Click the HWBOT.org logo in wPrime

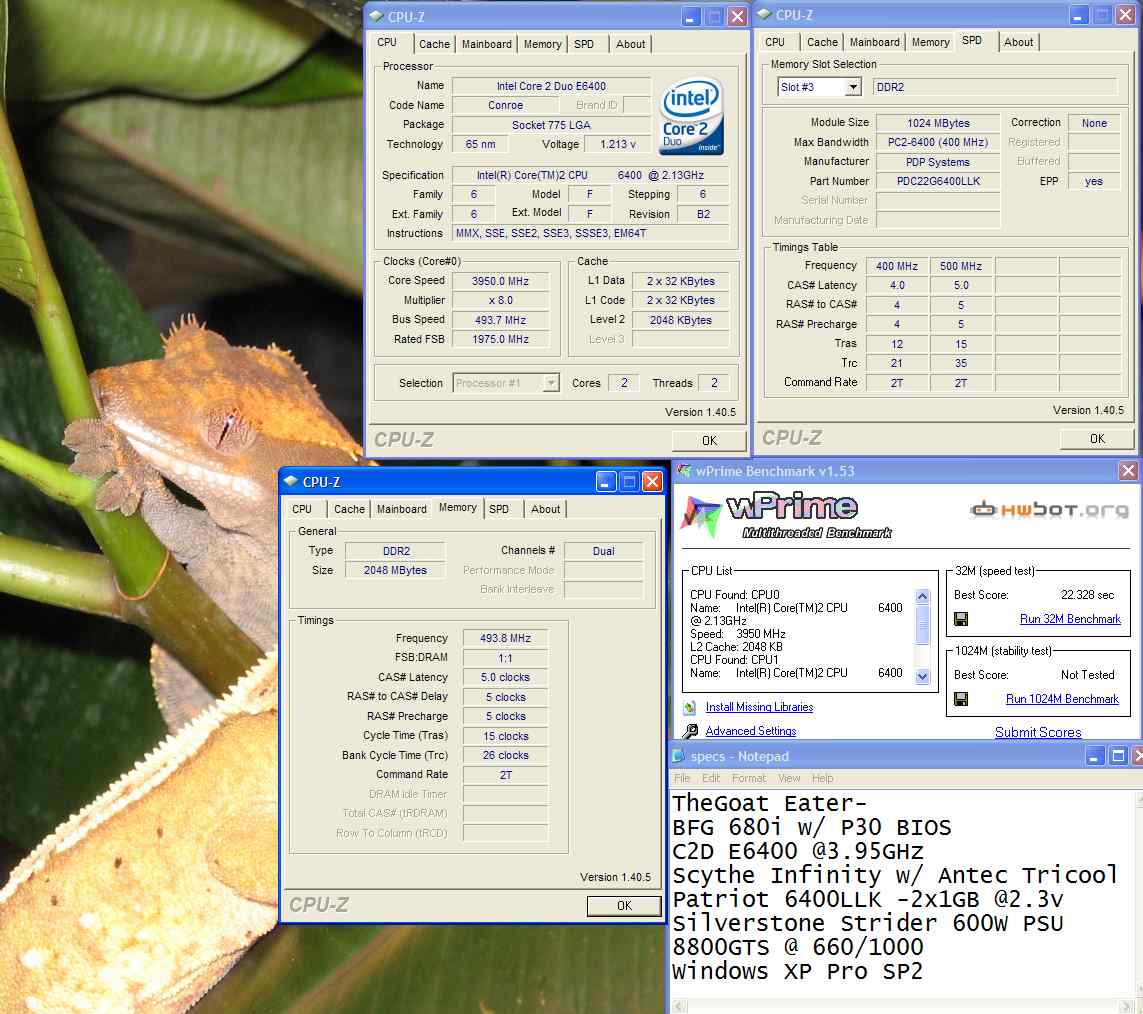point(1049,509)
